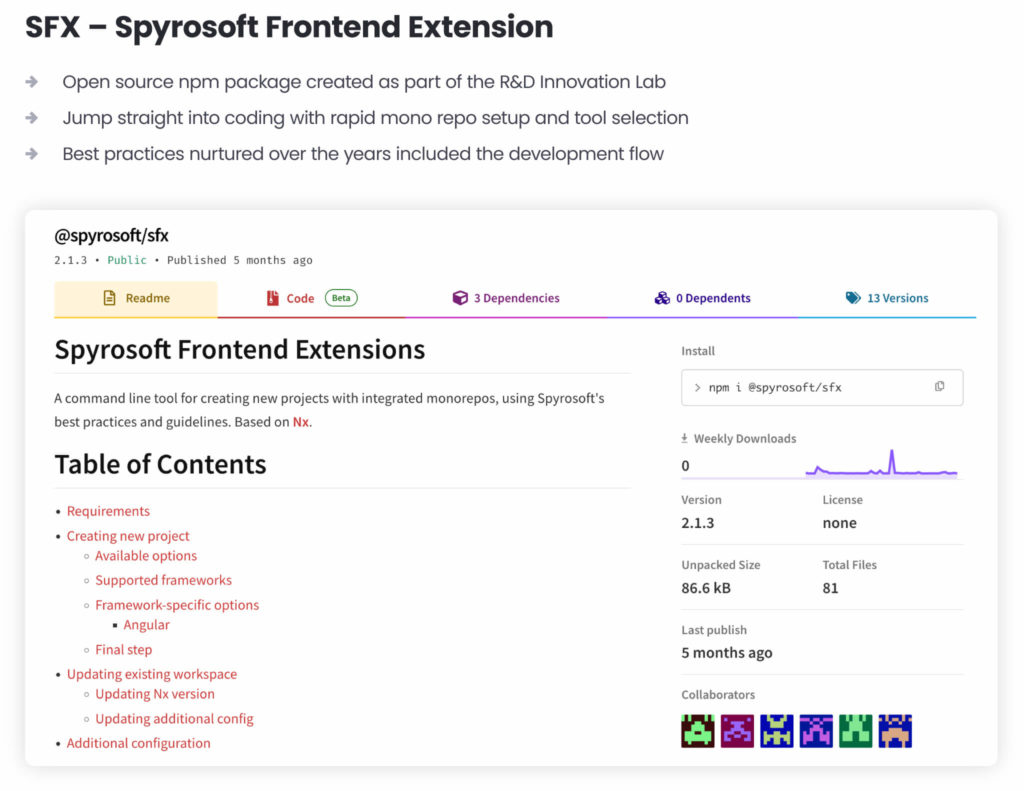
Task: Click the Requirements table of contents link
Action: click(x=108, y=511)
